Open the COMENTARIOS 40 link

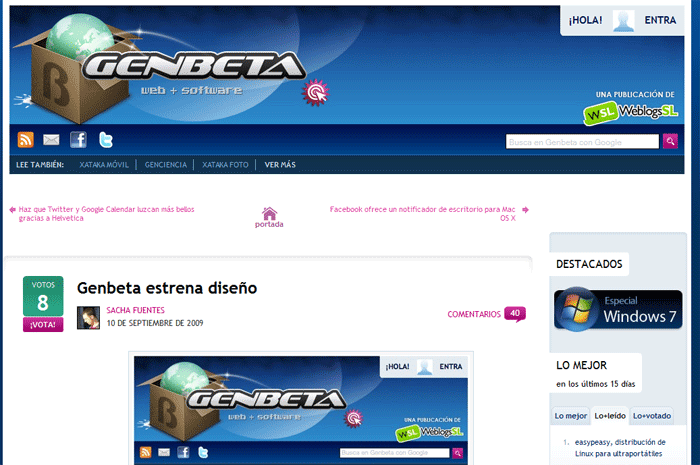point(487,314)
